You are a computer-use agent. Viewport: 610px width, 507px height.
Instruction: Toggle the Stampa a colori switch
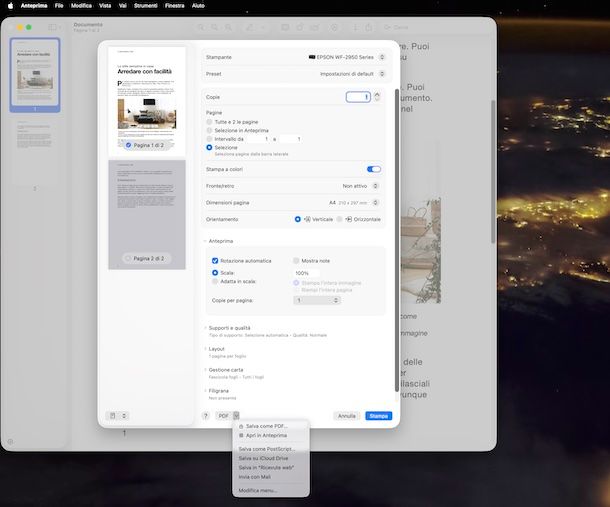pos(374,169)
